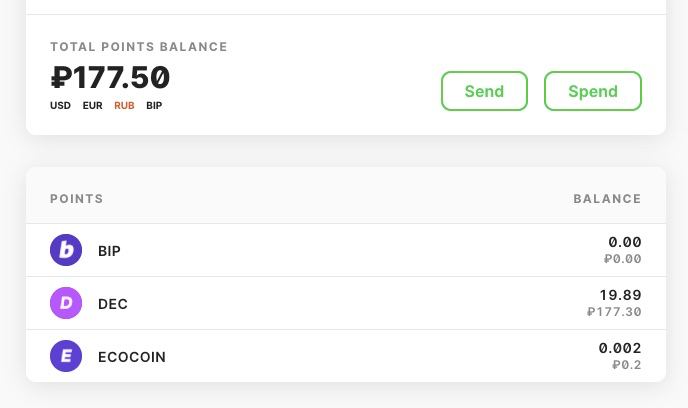688x408 pixels.
Task: Click the BIP balance 0.00 amount
Action: pyautogui.click(x=625, y=242)
